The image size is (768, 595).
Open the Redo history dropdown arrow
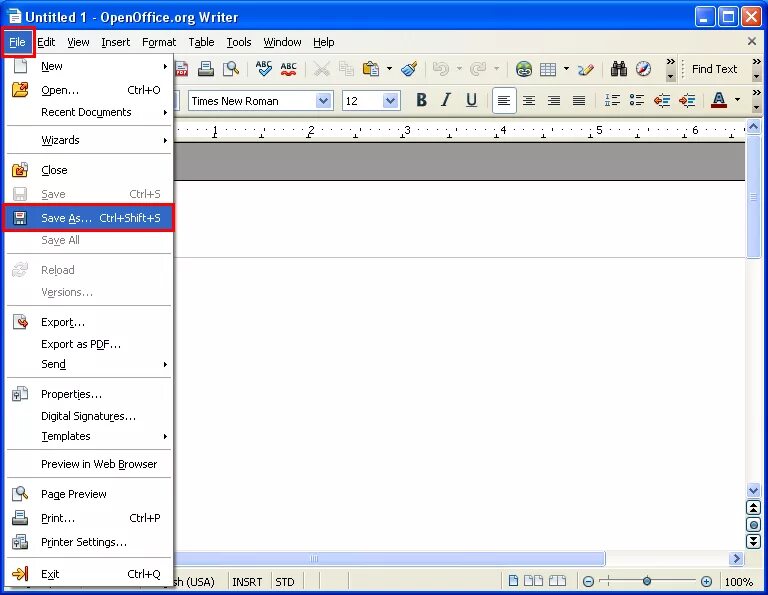coord(496,69)
